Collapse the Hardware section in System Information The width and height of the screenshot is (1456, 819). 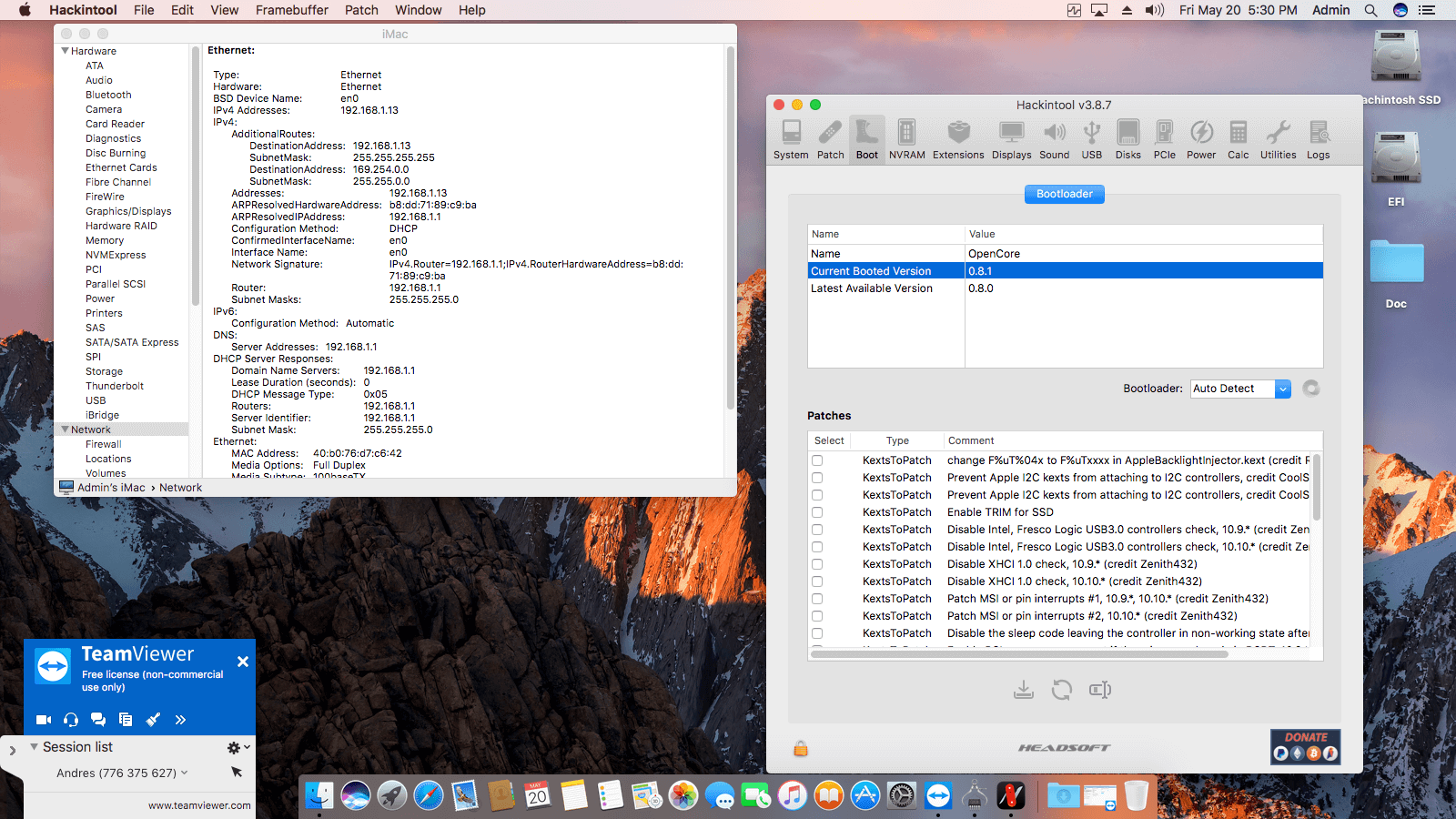coord(64,51)
